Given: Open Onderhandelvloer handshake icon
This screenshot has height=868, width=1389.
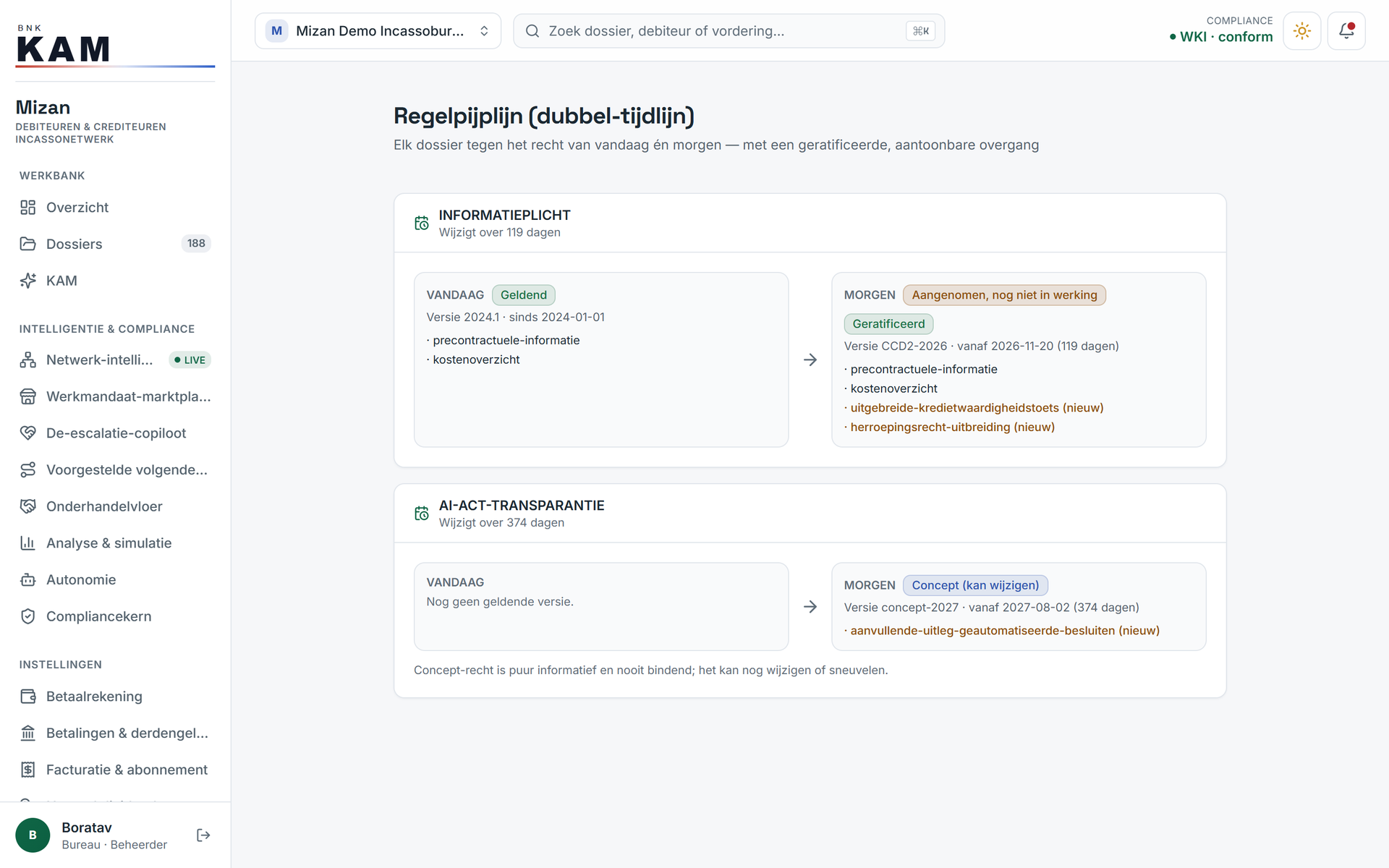Looking at the screenshot, I should coord(27,506).
